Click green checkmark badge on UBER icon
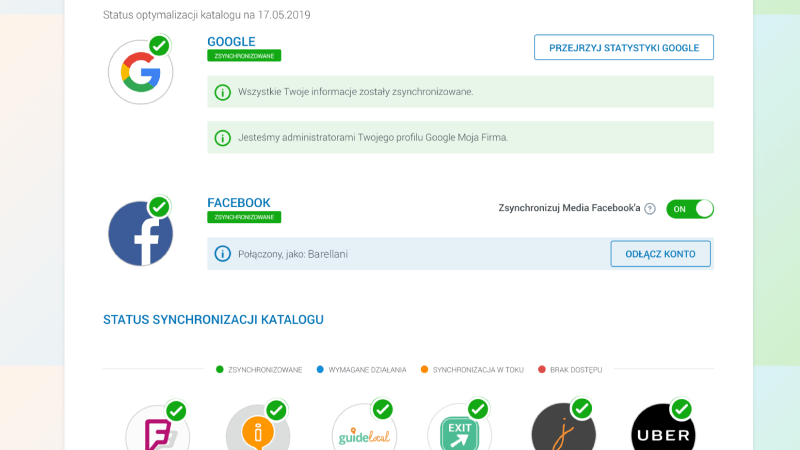This screenshot has height=450, width=800. pos(682,409)
